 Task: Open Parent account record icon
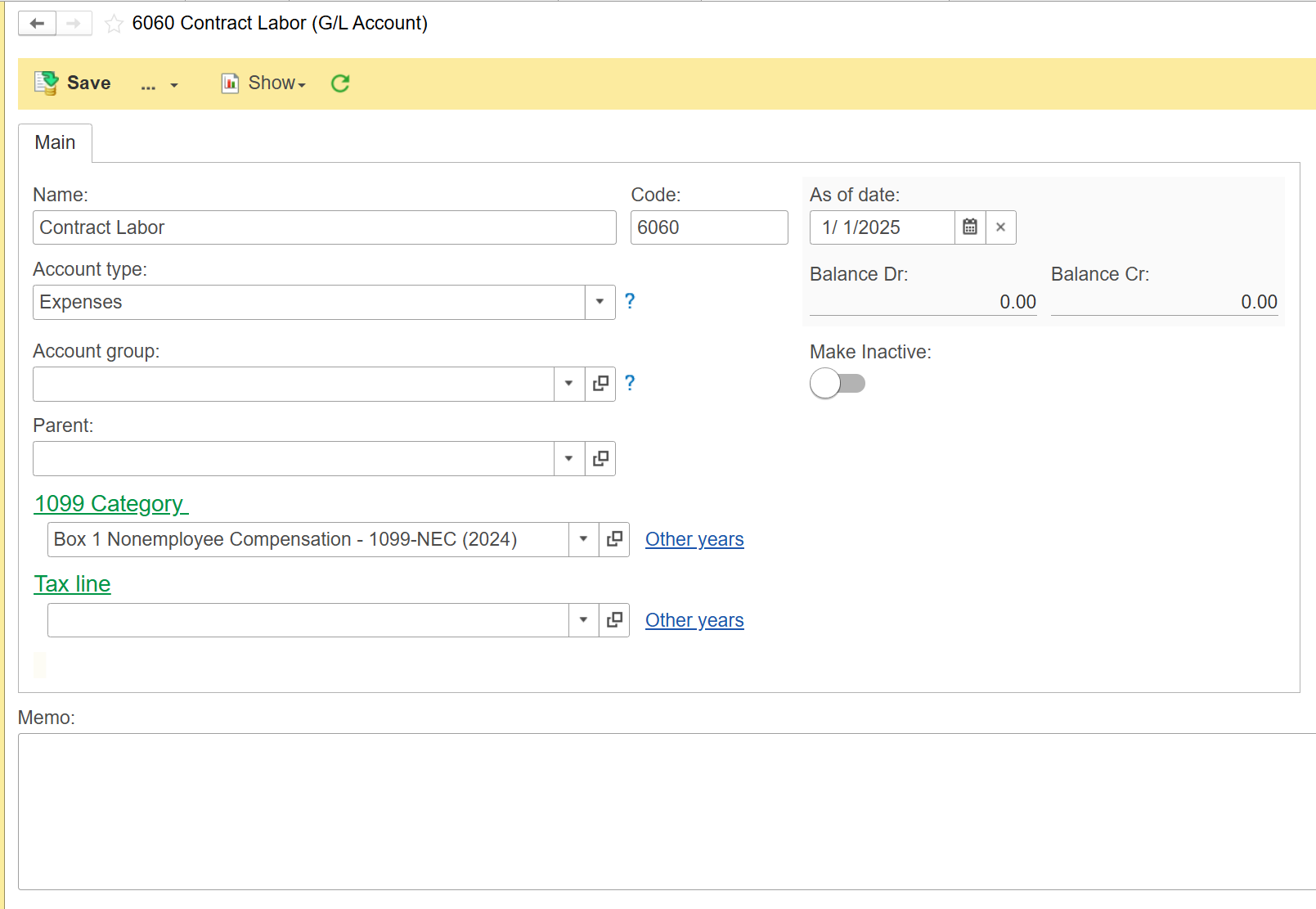(600, 458)
